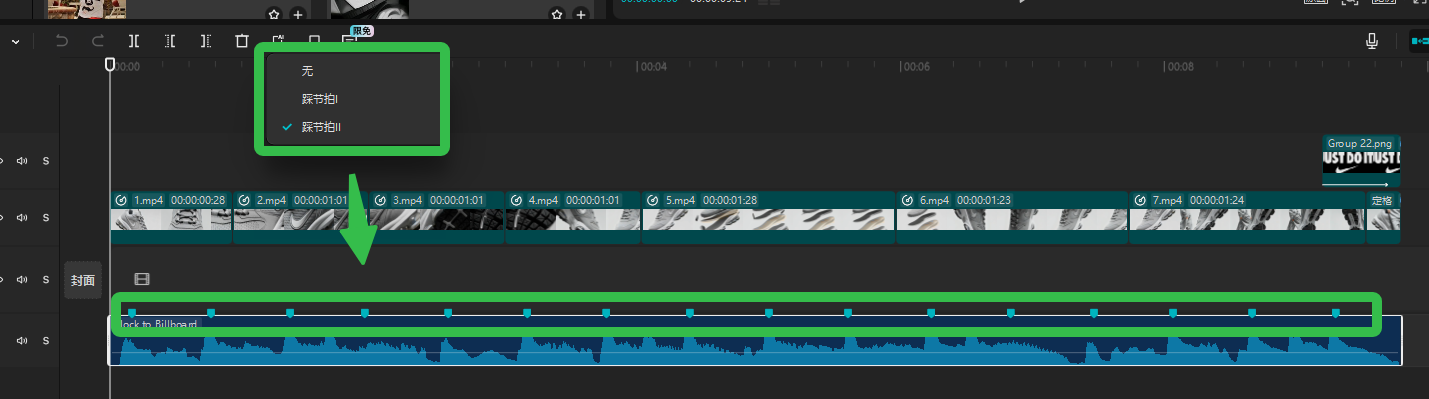The image size is (1429, 399).
Task: Click film strip icon beside 封面 button
Action: [x=142, y=280]
